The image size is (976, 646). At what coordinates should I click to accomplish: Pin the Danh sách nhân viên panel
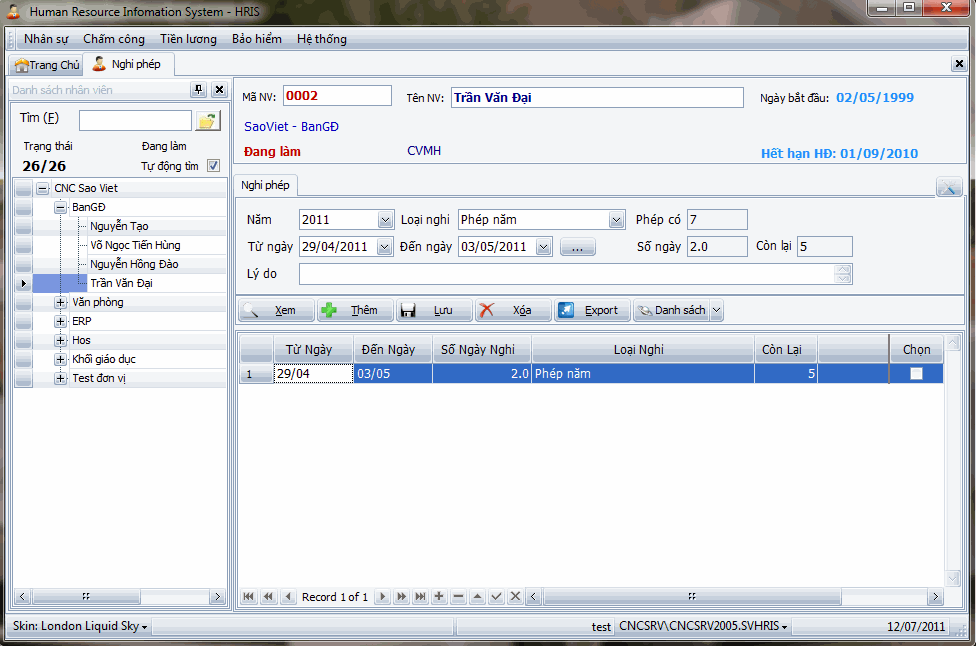pos(198,90)
